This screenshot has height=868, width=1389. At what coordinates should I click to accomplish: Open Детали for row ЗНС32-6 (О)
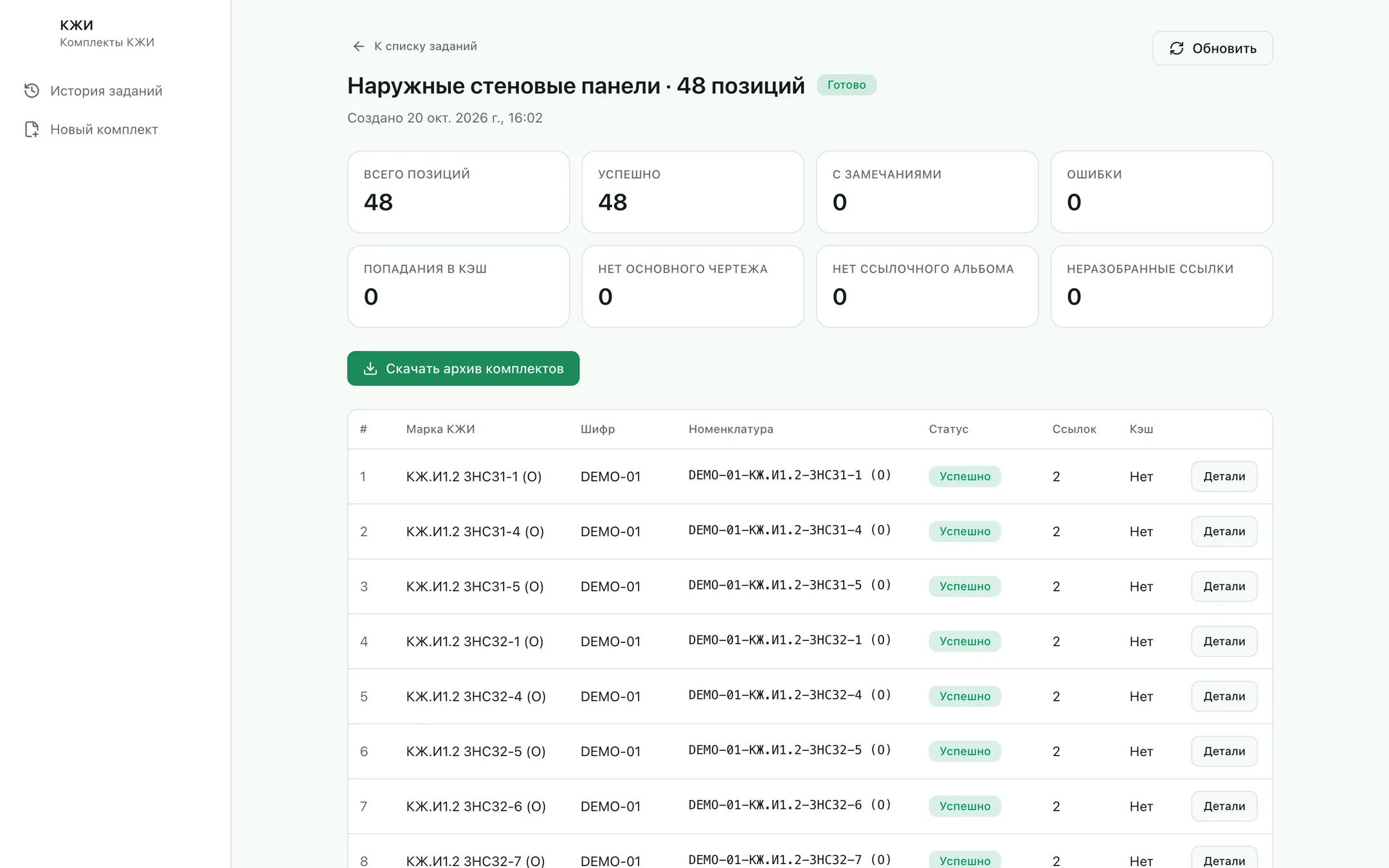click(x=1224, y=806)
